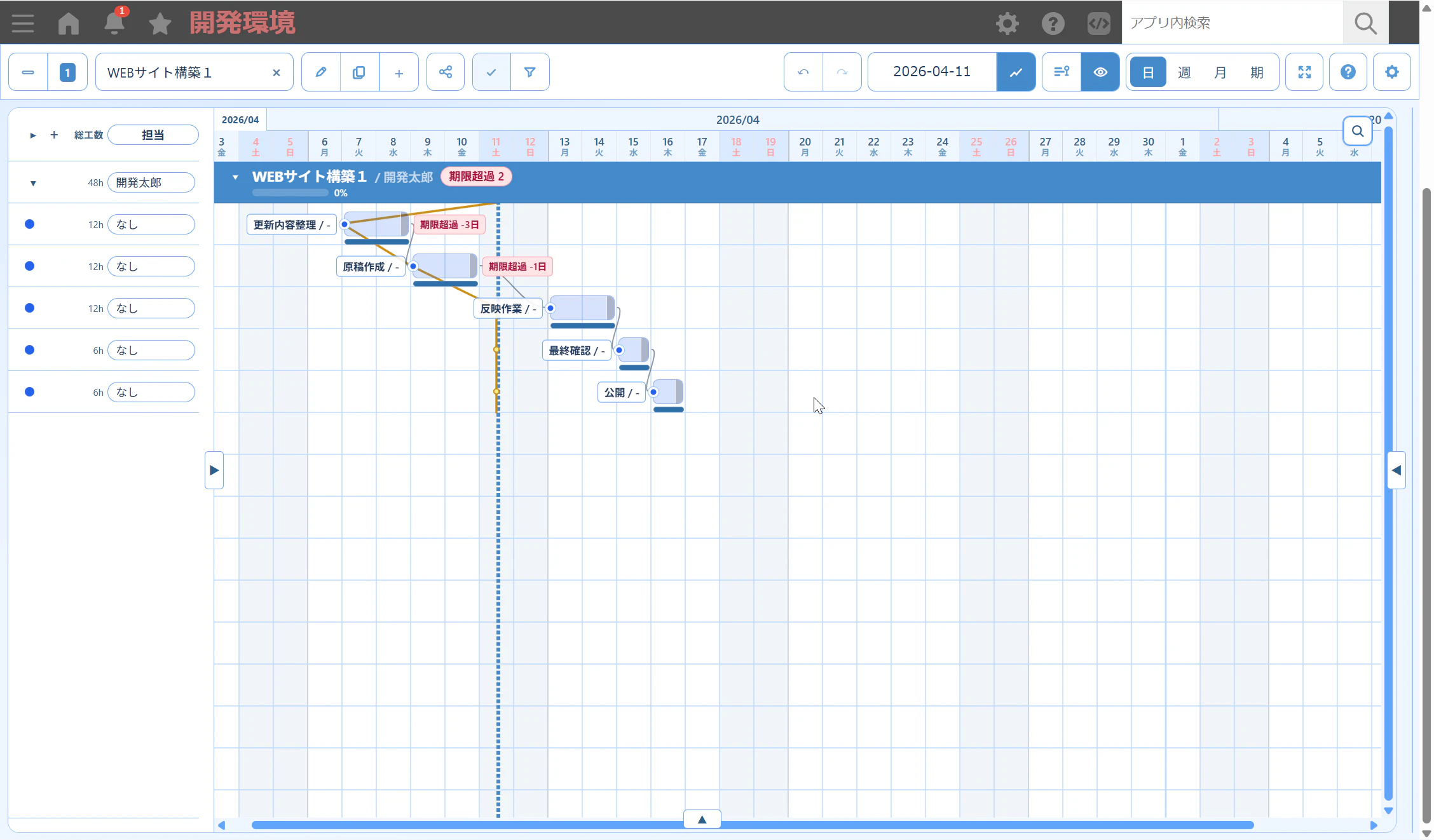Open the header help question icon
Screen dimensions: 1434x840
tap(1053, 24)
